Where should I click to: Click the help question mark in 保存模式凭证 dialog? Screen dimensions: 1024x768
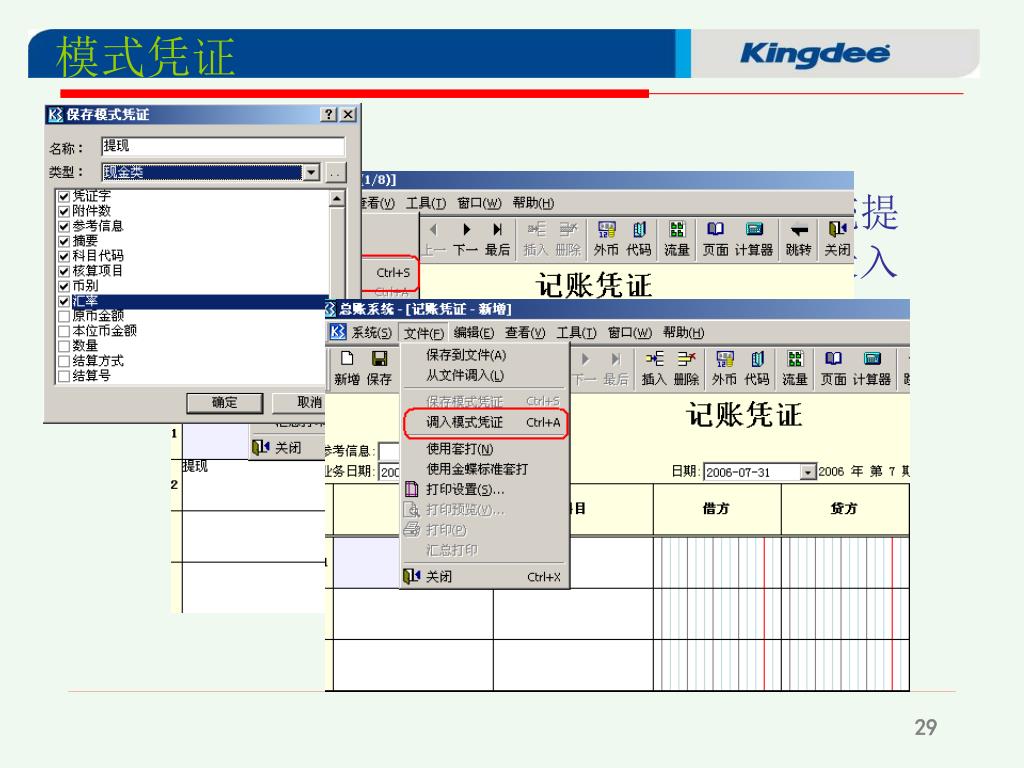click(x=328, y=114)
